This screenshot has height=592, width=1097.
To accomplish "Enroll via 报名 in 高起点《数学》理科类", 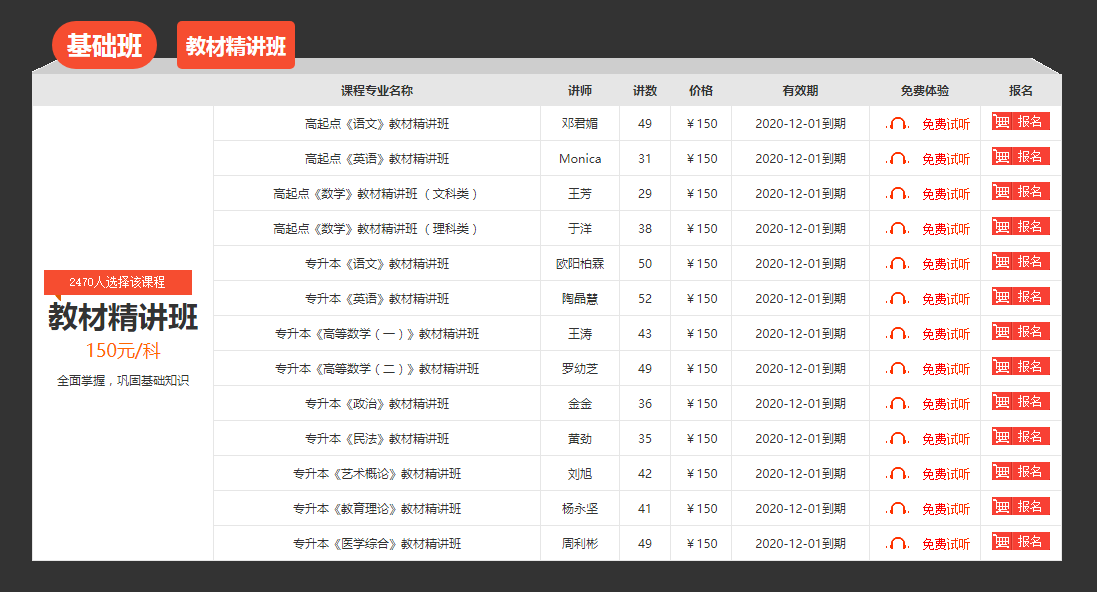I will point(1021,227).
